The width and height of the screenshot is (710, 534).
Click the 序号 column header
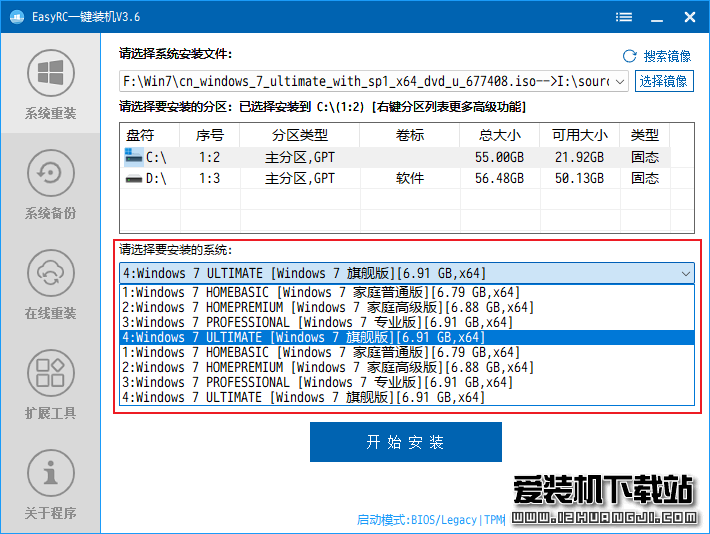[x=210, y=135]
